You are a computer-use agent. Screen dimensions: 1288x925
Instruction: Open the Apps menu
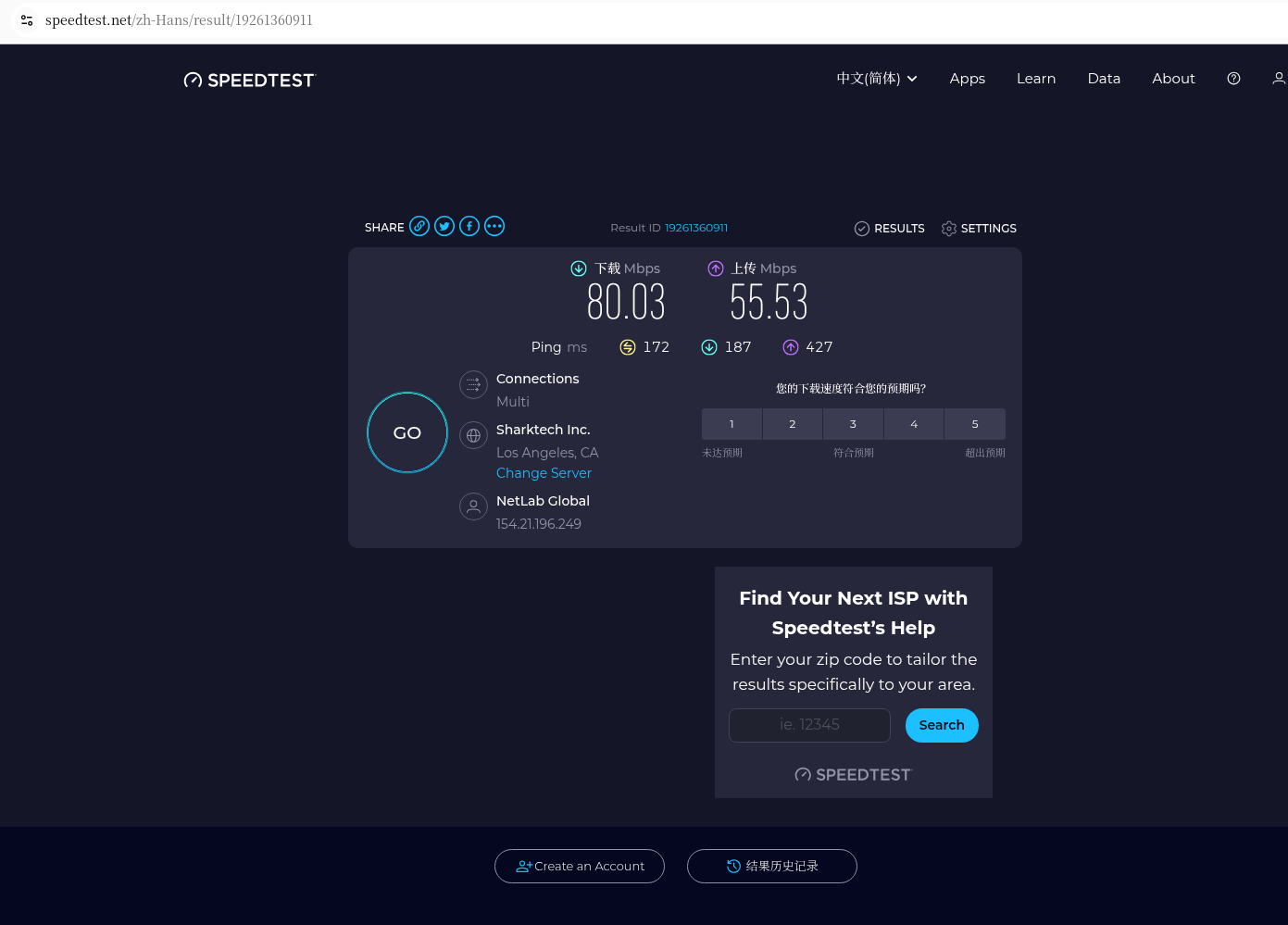(x=968, y=79)
